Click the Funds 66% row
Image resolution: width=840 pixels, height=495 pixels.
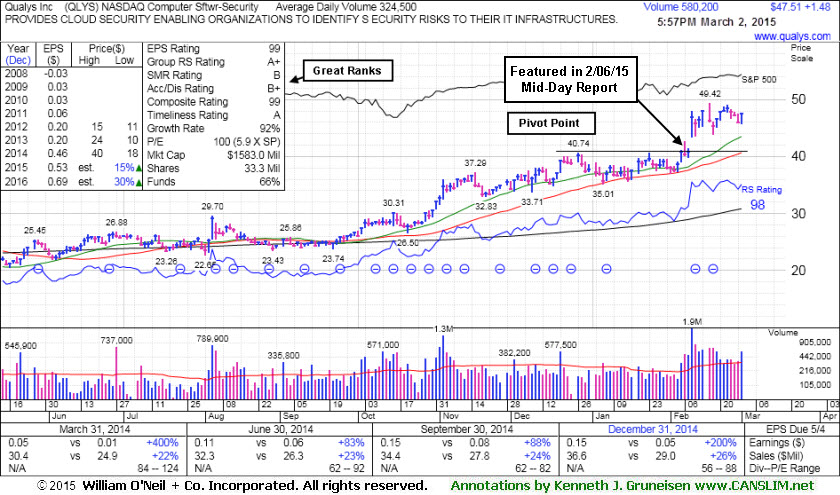click(x=214, y=182)
